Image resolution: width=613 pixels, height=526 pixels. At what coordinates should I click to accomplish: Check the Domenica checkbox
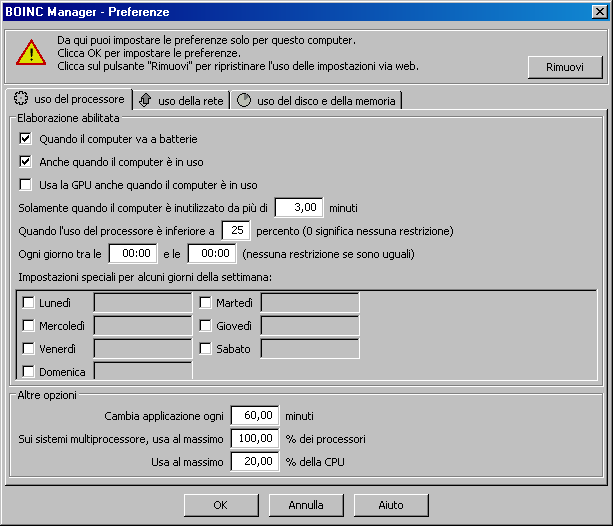click(x=28, y=371)
